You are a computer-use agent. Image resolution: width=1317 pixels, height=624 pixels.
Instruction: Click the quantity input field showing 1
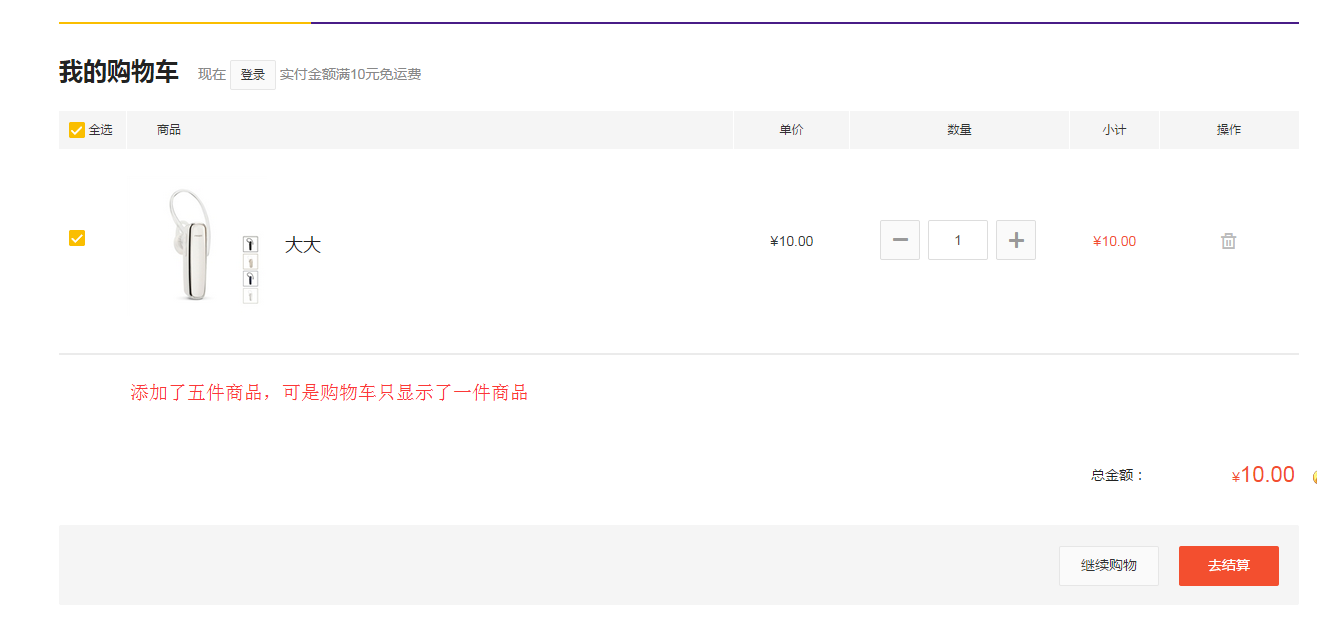point(957,240)
